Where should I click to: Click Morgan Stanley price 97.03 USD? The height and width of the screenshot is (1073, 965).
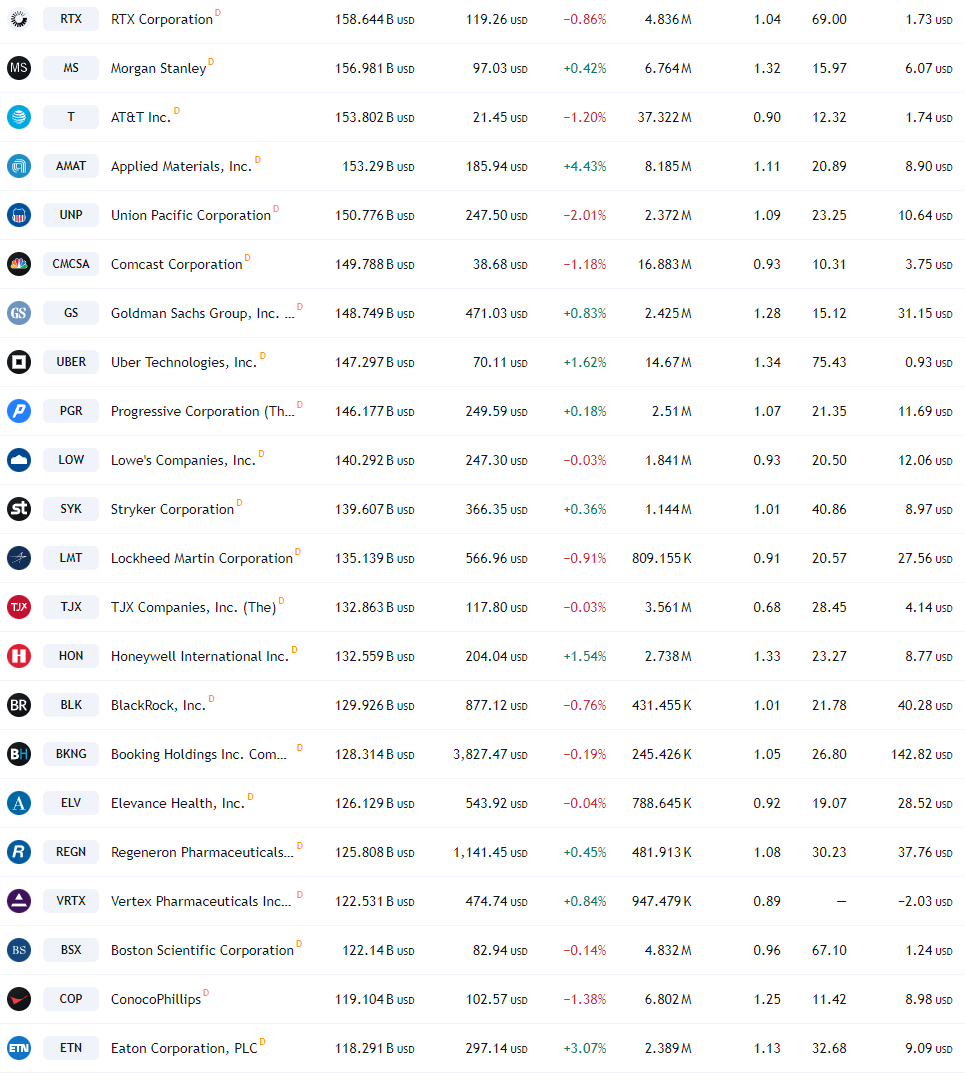click(500, 68)
